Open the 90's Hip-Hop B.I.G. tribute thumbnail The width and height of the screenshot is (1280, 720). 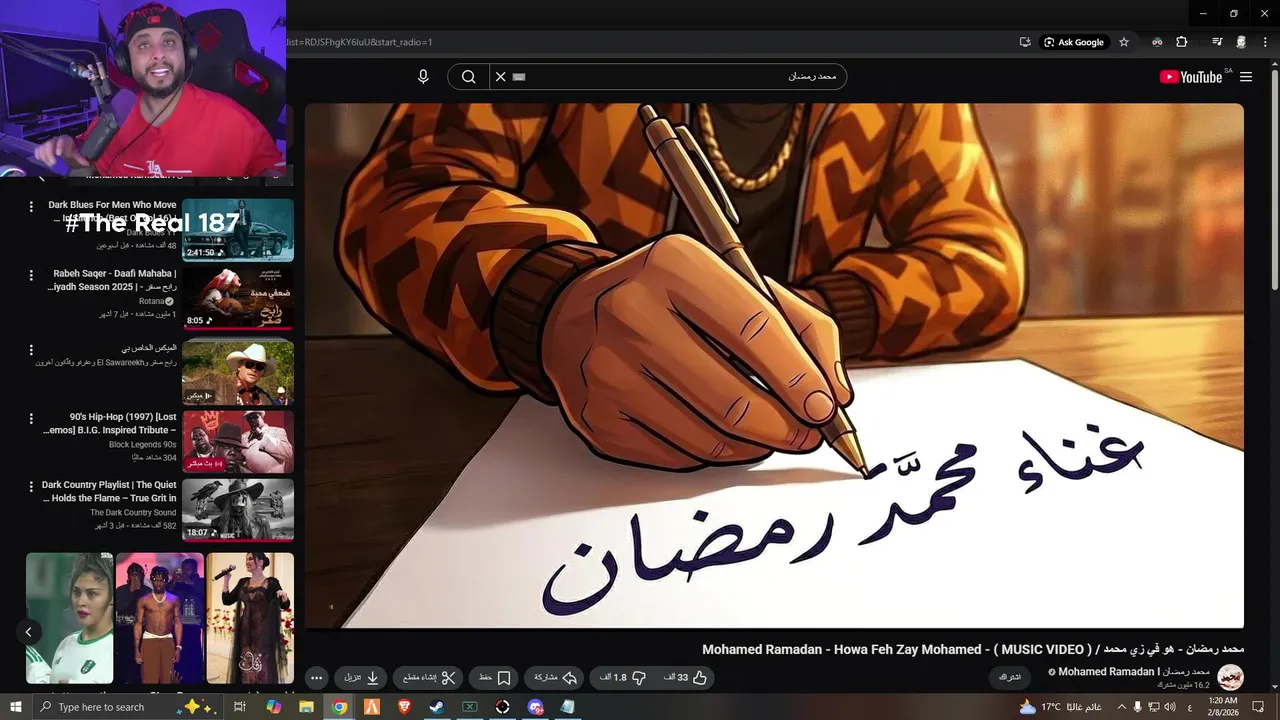[x=238, y=441]
